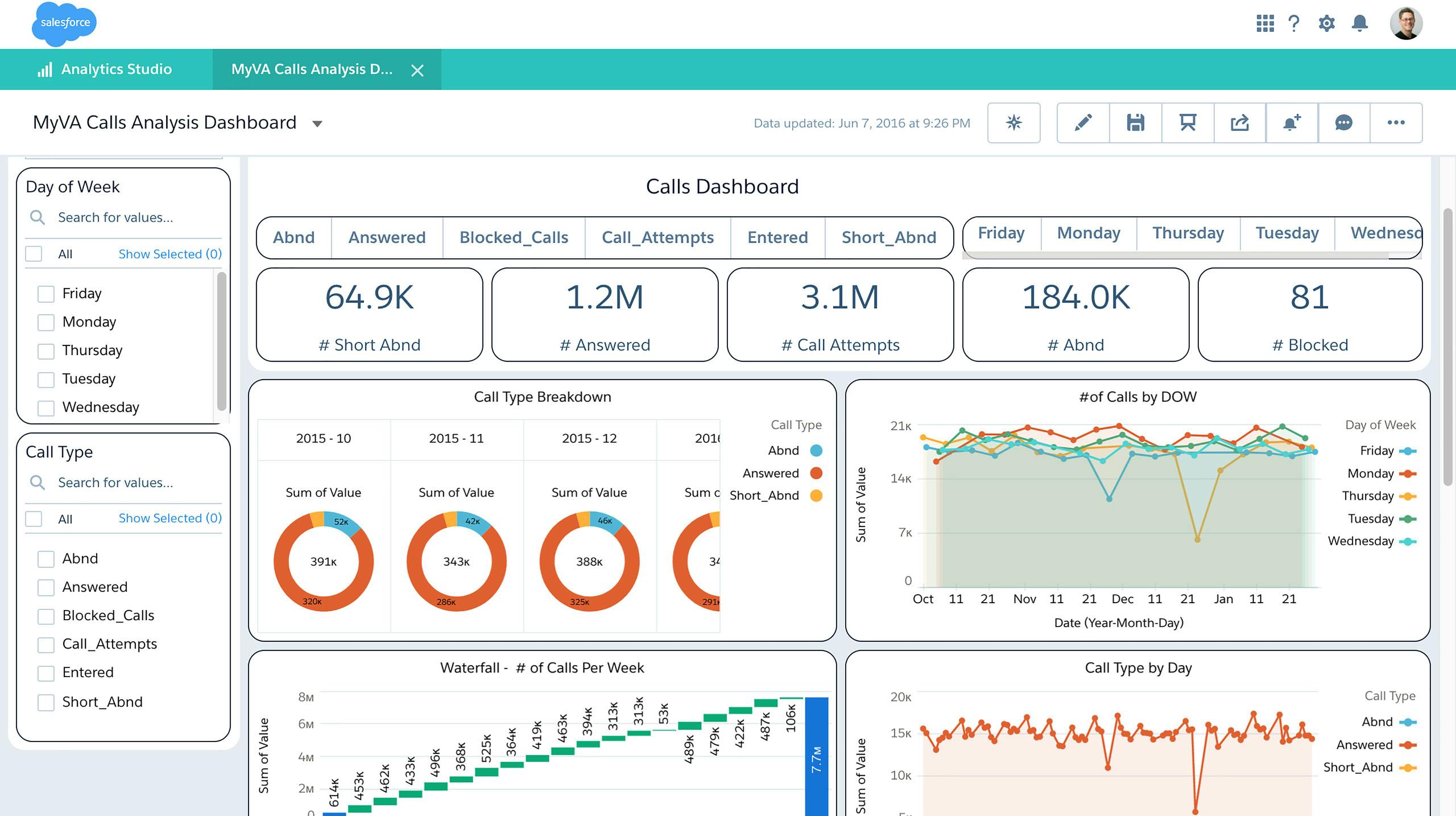The height and width of the screenshot is (816, 1456).
Task: Click the Answered orange legend swatch in Call Type Breakdown
Action: click(x=816, y=473)
